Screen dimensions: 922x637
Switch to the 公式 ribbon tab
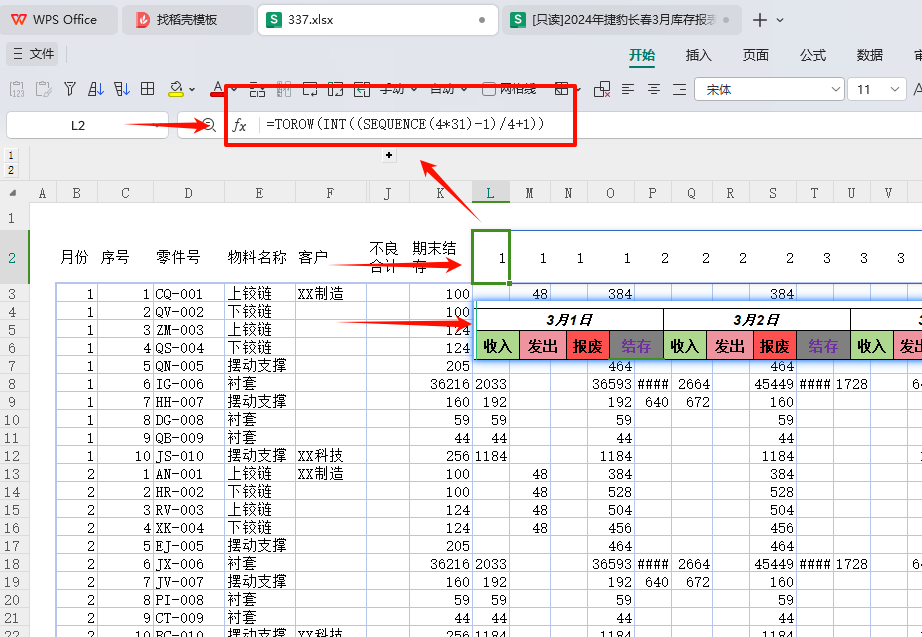[812, 55]
